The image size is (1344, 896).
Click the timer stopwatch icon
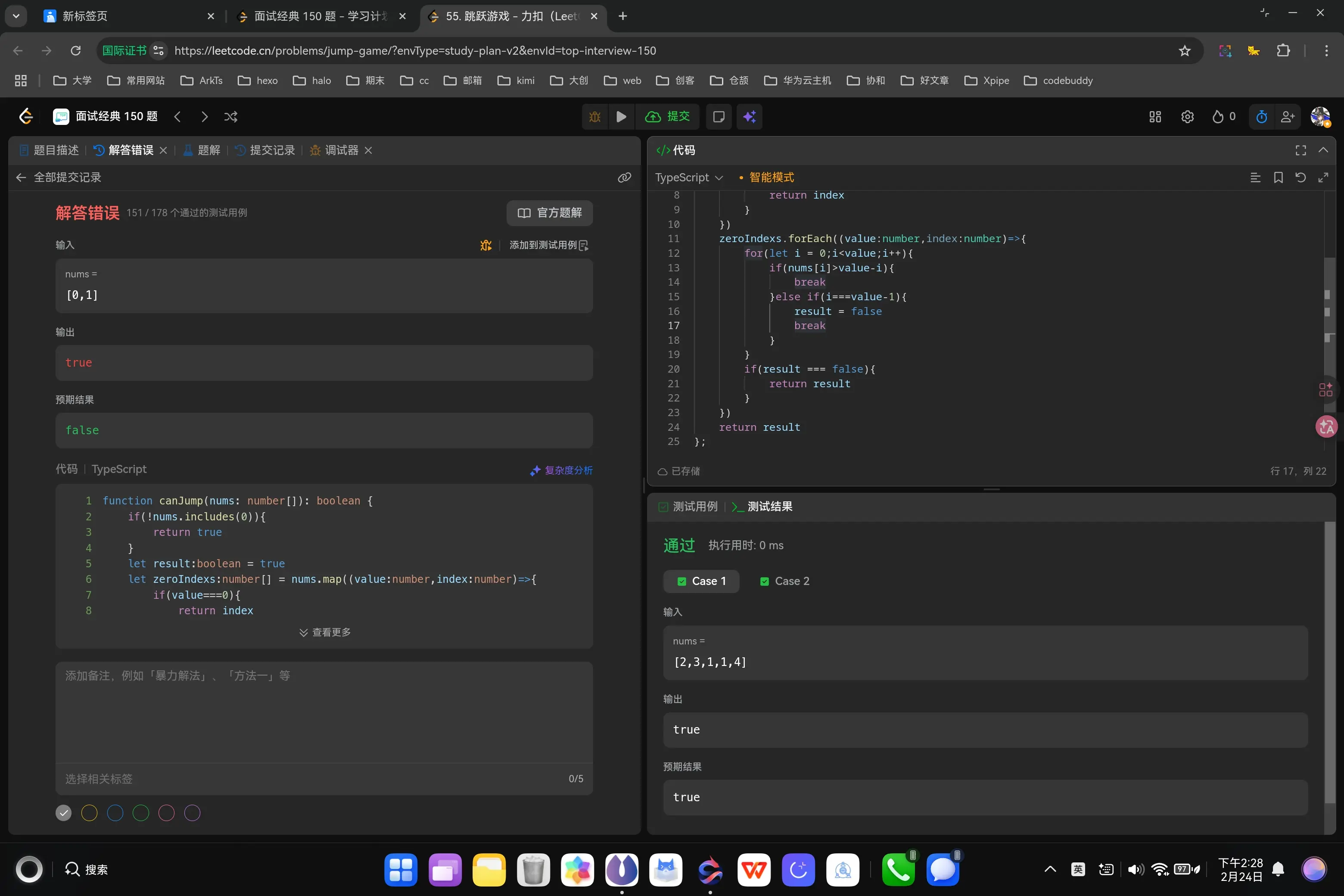pyautogui.click(x=1262, y=117)
